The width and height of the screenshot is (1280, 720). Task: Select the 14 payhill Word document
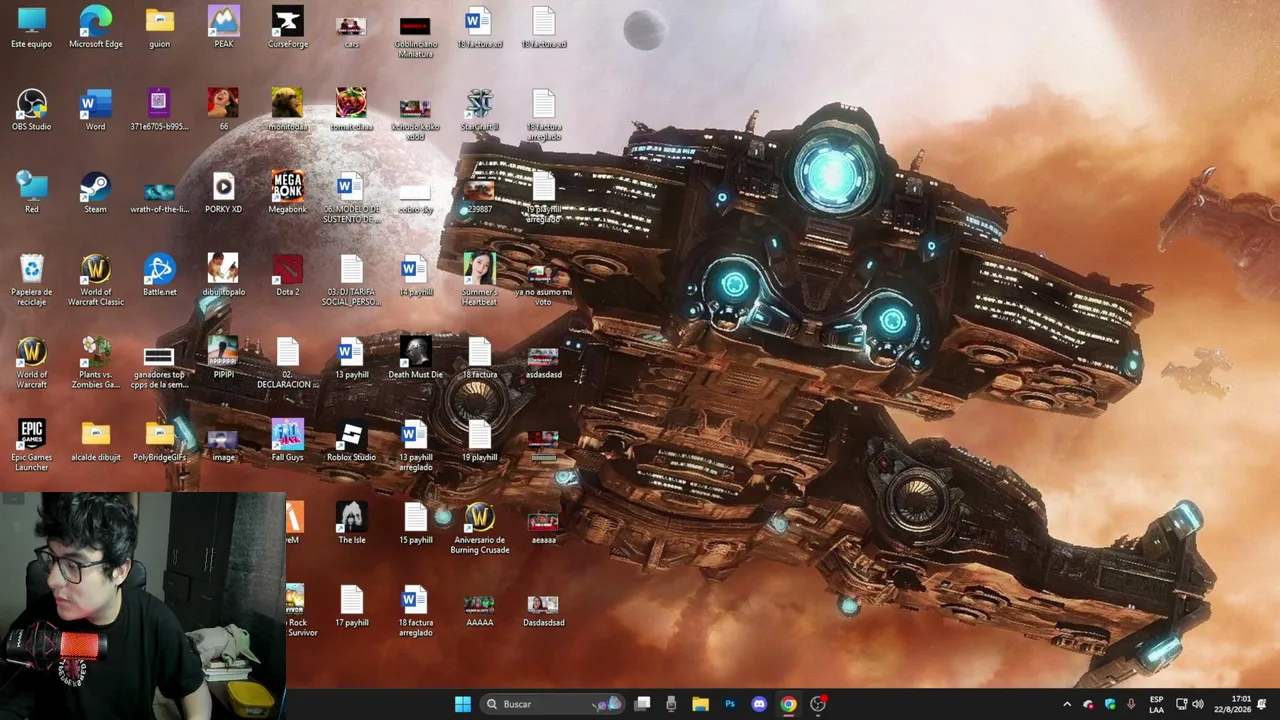point(415,276)
